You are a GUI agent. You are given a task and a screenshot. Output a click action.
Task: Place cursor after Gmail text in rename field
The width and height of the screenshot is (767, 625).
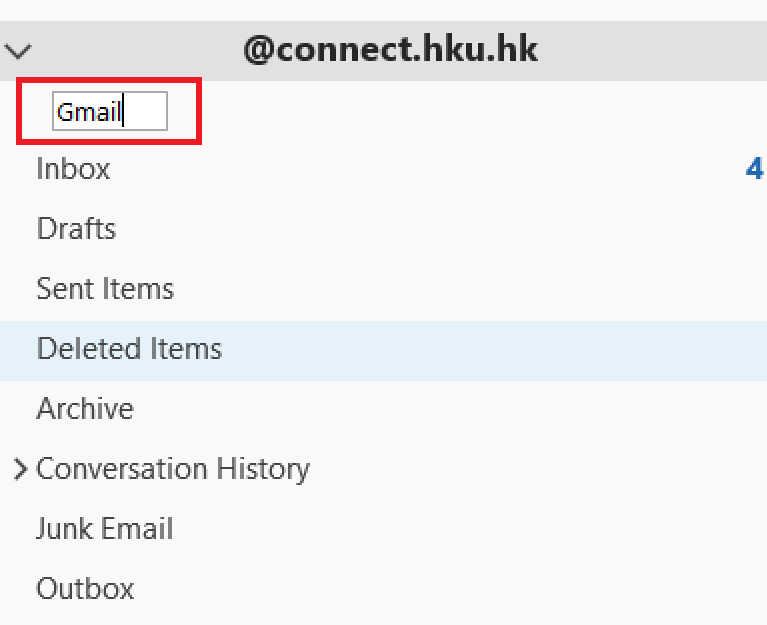click(123, 112)
